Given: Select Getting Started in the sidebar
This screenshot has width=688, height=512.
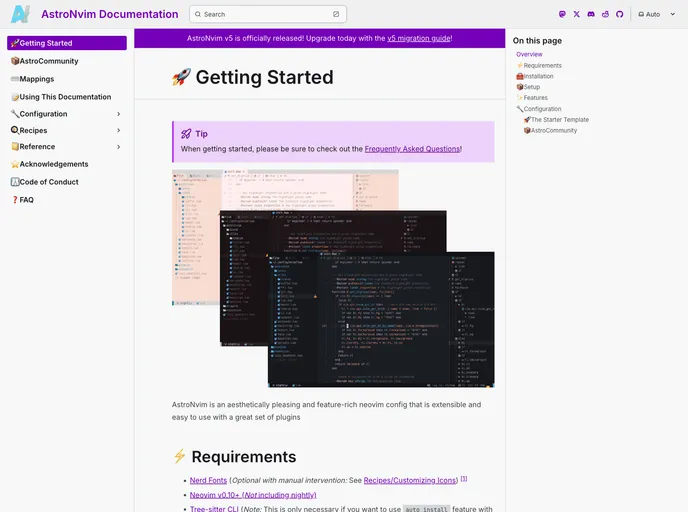Looking at the screenshot, I should [67, 43].
